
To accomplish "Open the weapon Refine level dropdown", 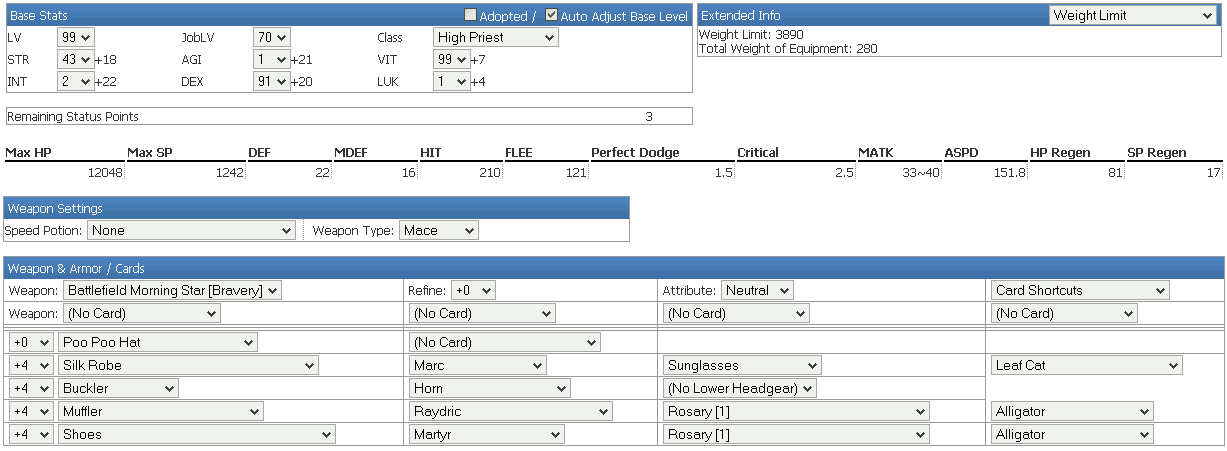I will pyautogui.click(x=473, y=290).
